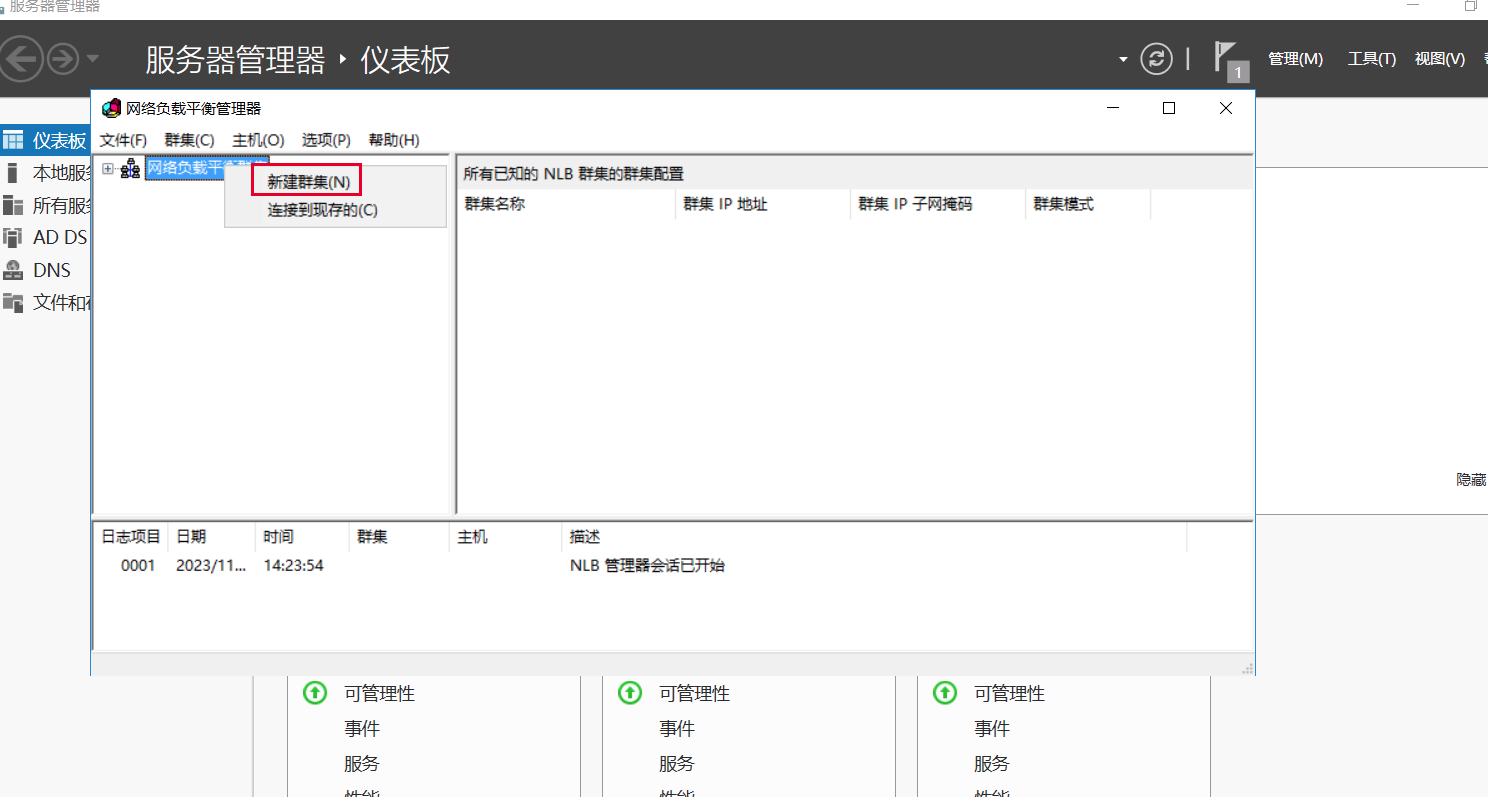The width and height of the screenshot is (1488, 797).
Task: Choose 连接到现存的(C) from context menu
Action: point(322,210)
